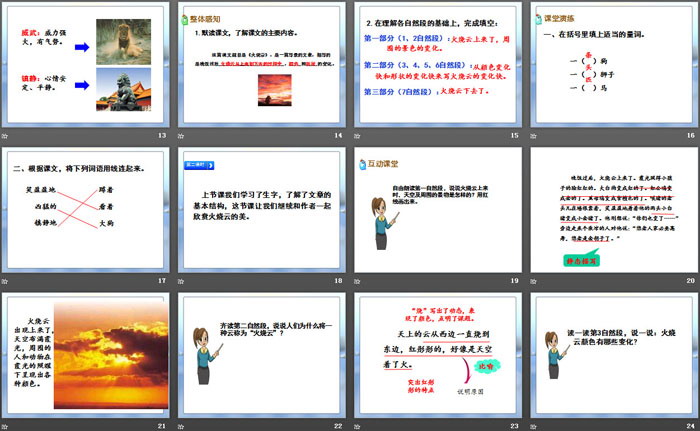The width and height of the screenshot is (700, 431).
Task: Click animation star icon under slide 14
Action: (181, 136)
